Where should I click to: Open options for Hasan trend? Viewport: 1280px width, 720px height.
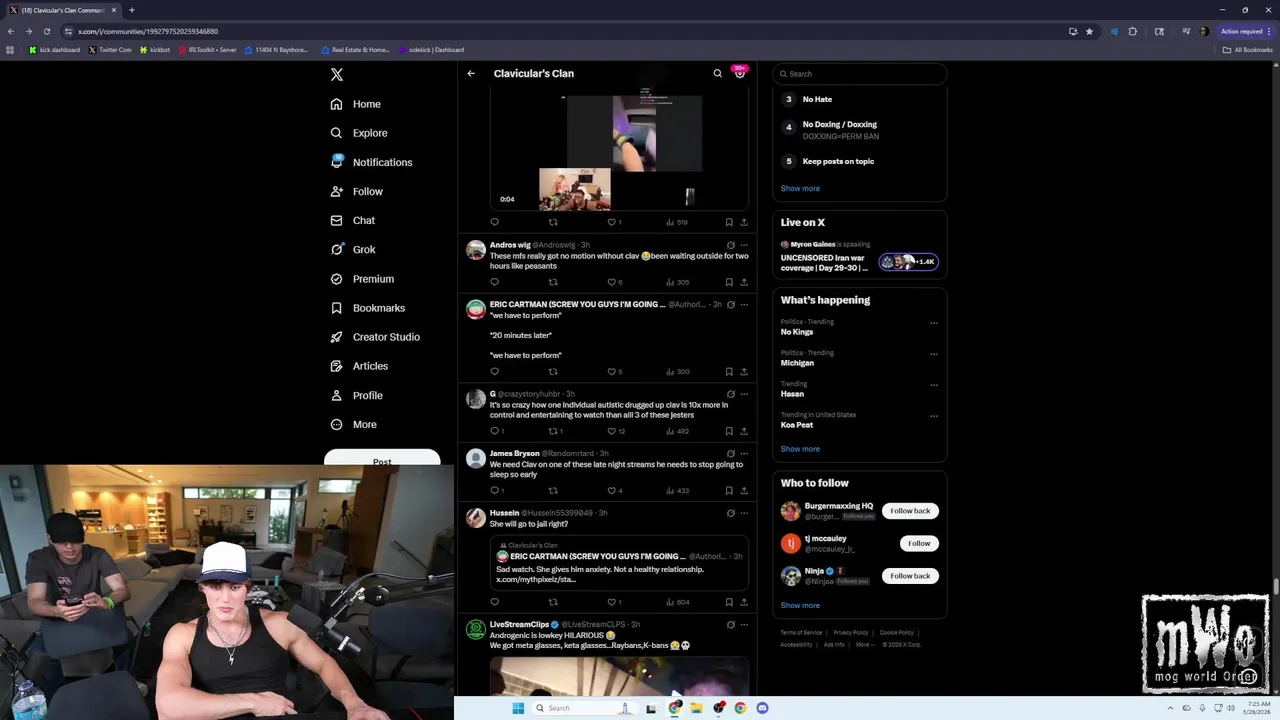pyautogui.click(x=934, y=385)
